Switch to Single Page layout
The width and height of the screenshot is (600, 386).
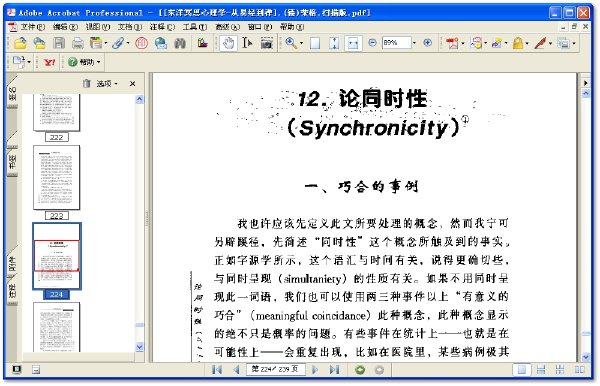coord(522,370)
